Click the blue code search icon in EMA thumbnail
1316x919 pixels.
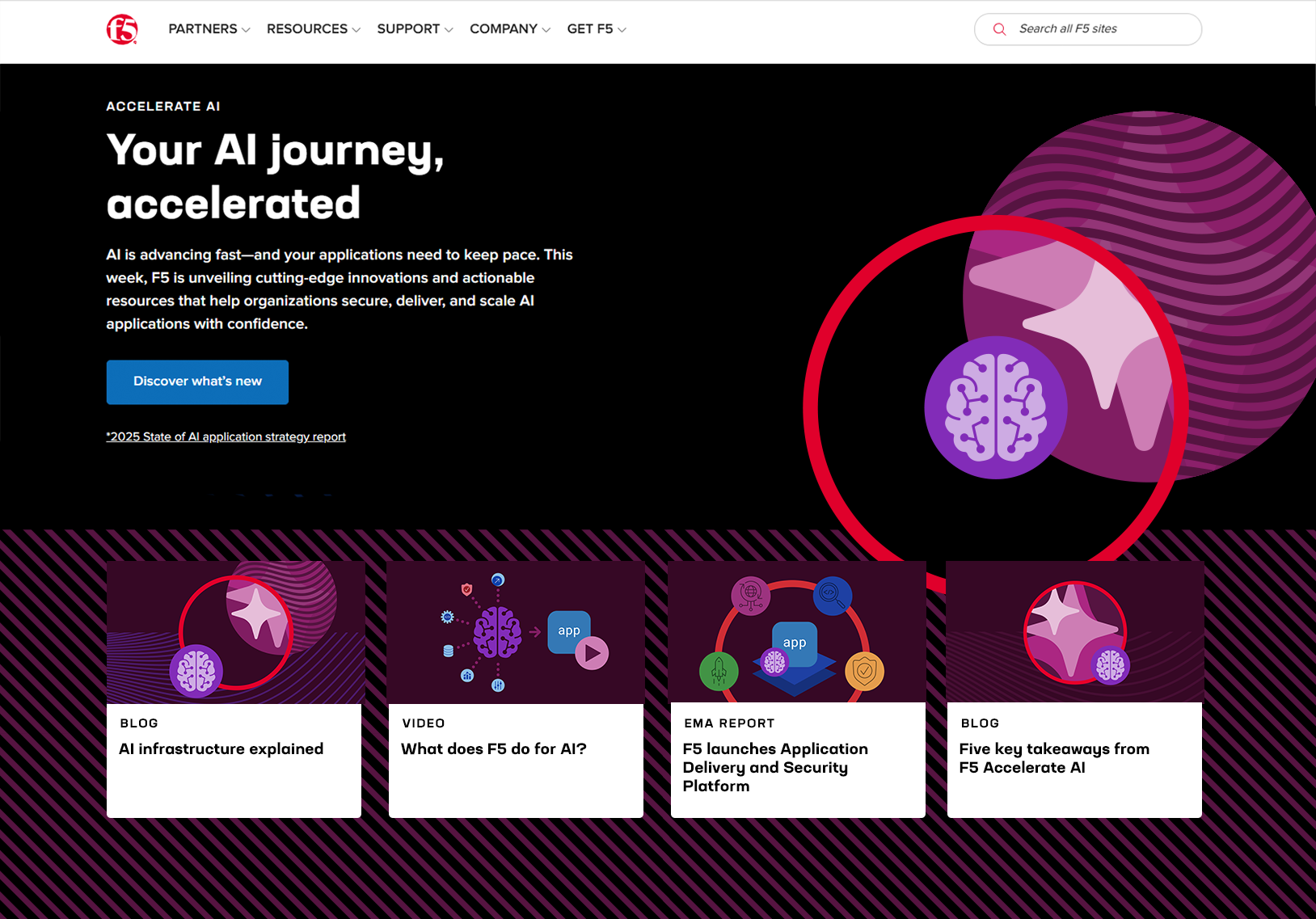833,596
